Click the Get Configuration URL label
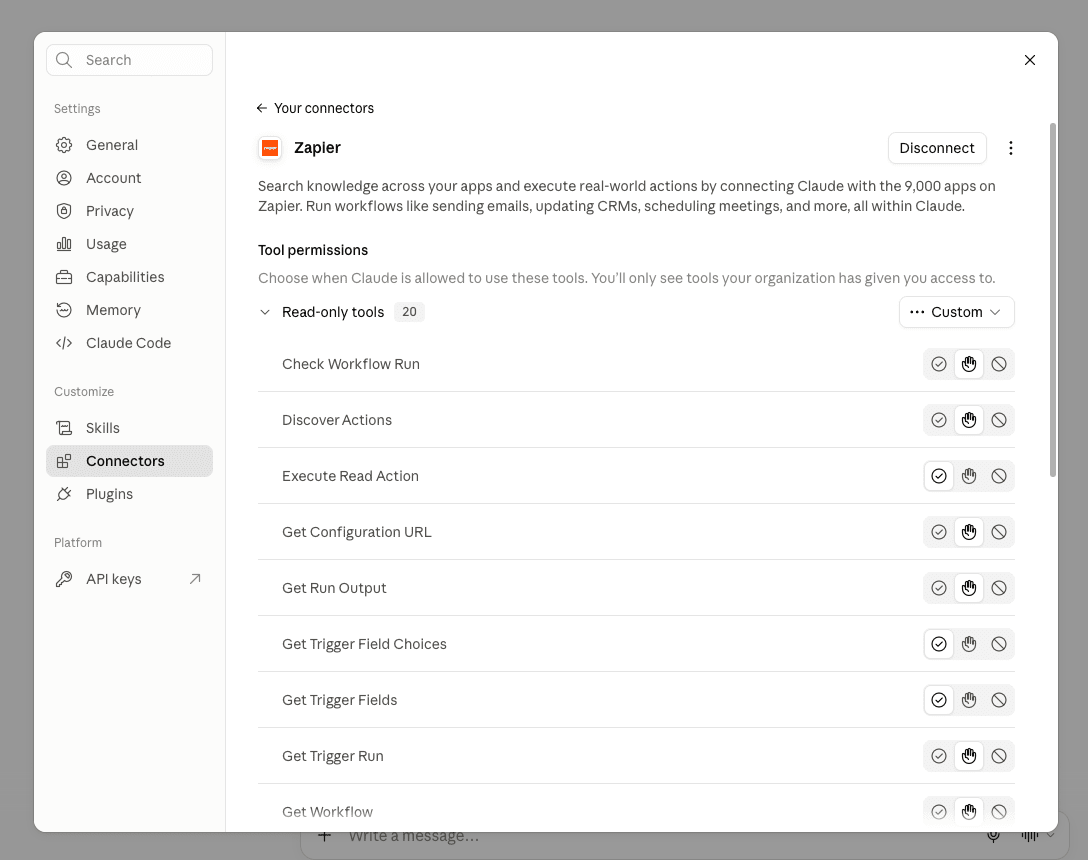Screen dimensions: 1088x860 point(357,532)
